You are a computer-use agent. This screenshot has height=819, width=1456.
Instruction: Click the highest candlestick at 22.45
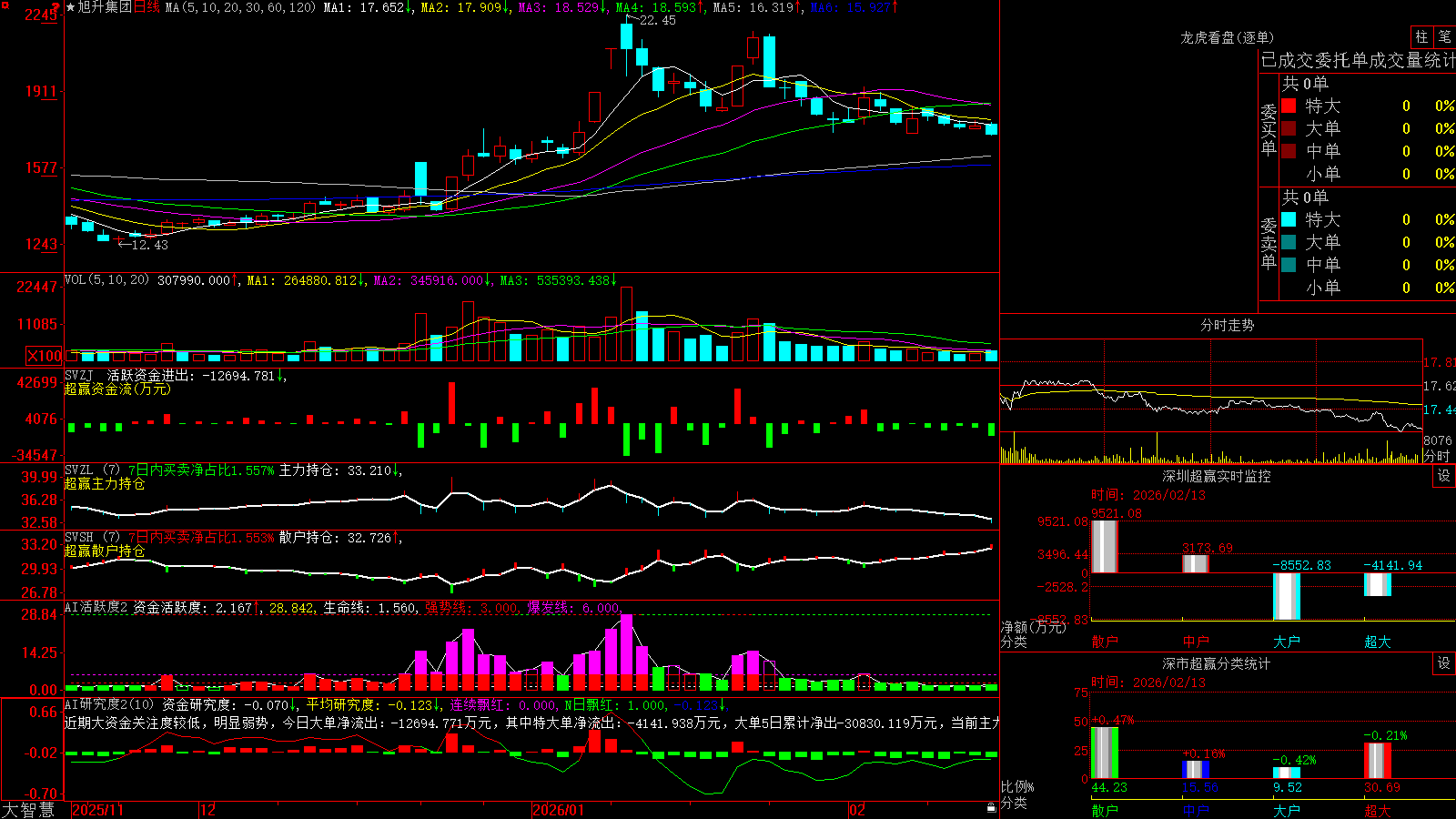pos(626,45)
